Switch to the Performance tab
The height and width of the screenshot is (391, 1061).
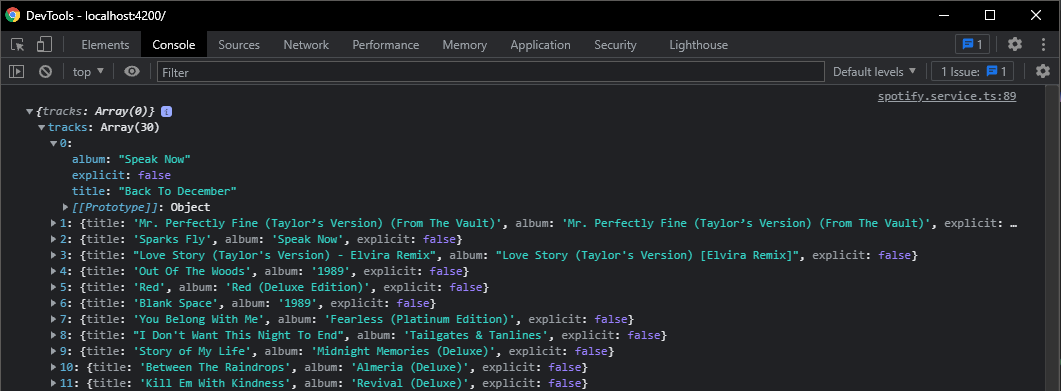(x=386, y=45)
